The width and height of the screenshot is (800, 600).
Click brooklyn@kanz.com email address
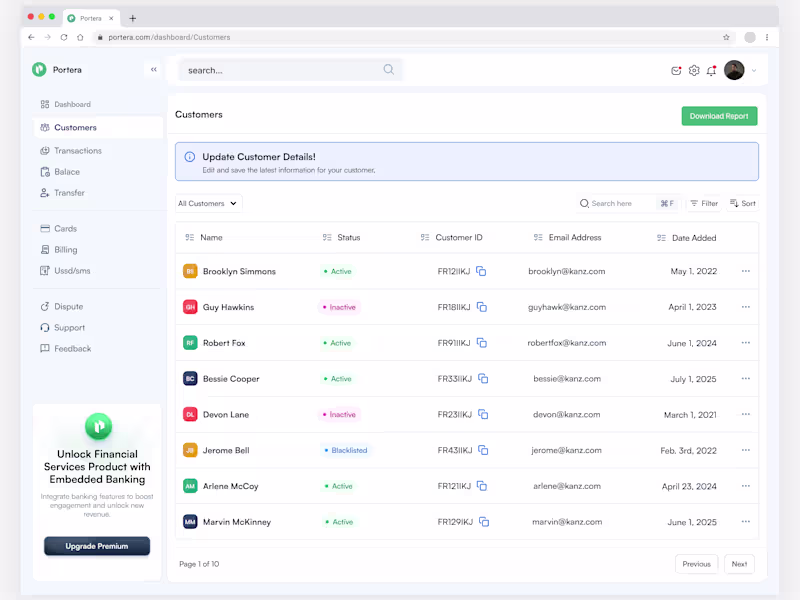pyautogui.click(x=566, y=271)
